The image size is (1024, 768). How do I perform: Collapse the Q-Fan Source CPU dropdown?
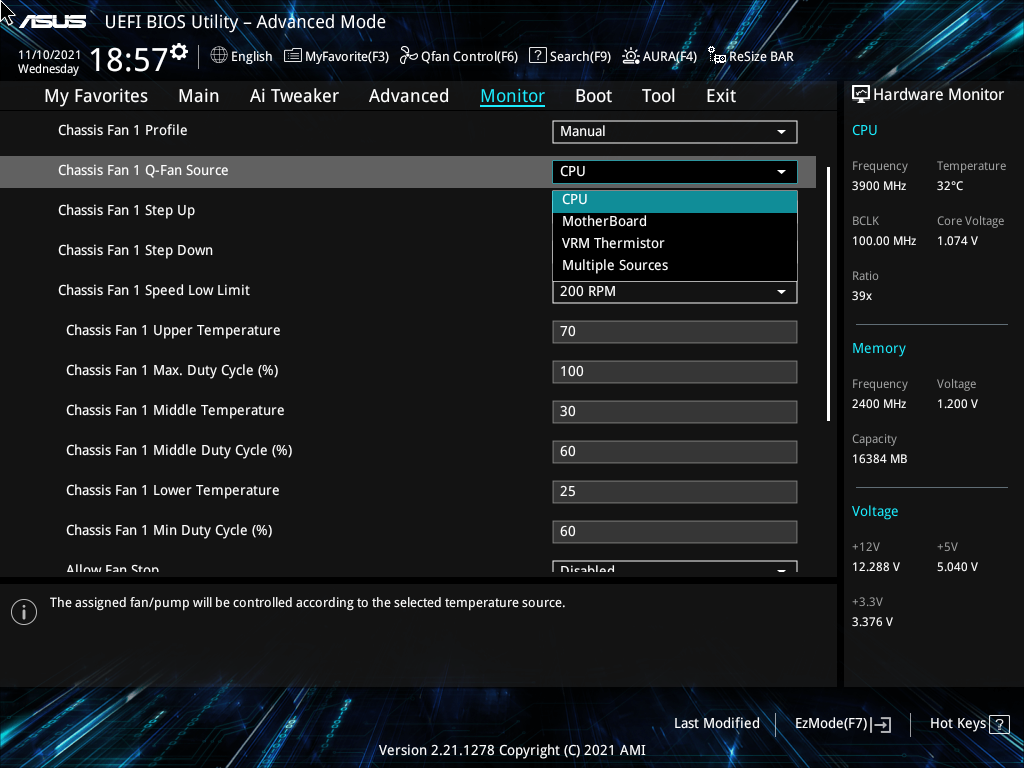[x=675, y=171]
